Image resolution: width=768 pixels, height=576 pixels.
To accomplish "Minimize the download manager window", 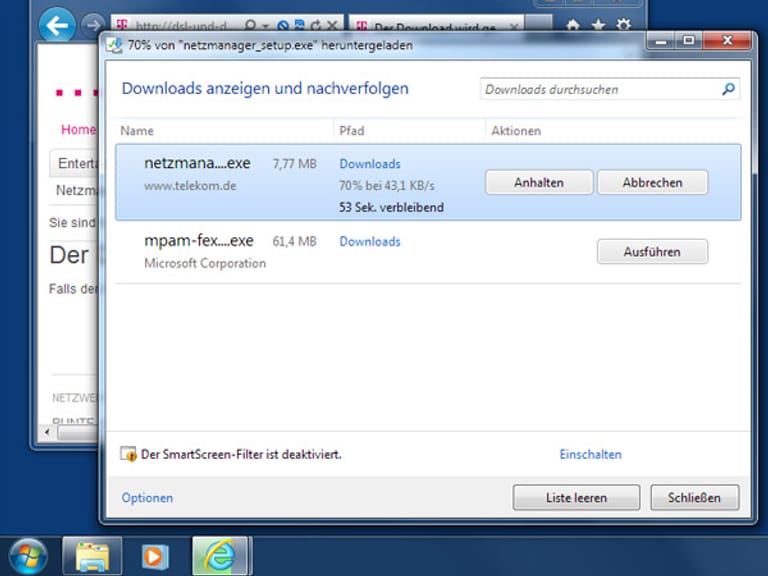I will 661,41.
